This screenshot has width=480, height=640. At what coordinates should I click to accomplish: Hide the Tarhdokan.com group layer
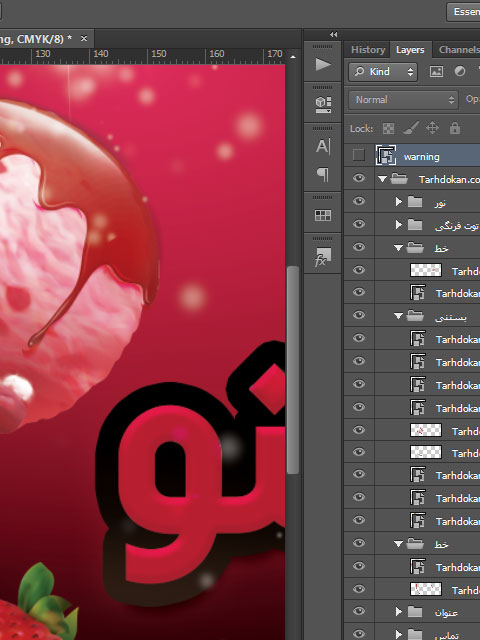click(359, 178)
